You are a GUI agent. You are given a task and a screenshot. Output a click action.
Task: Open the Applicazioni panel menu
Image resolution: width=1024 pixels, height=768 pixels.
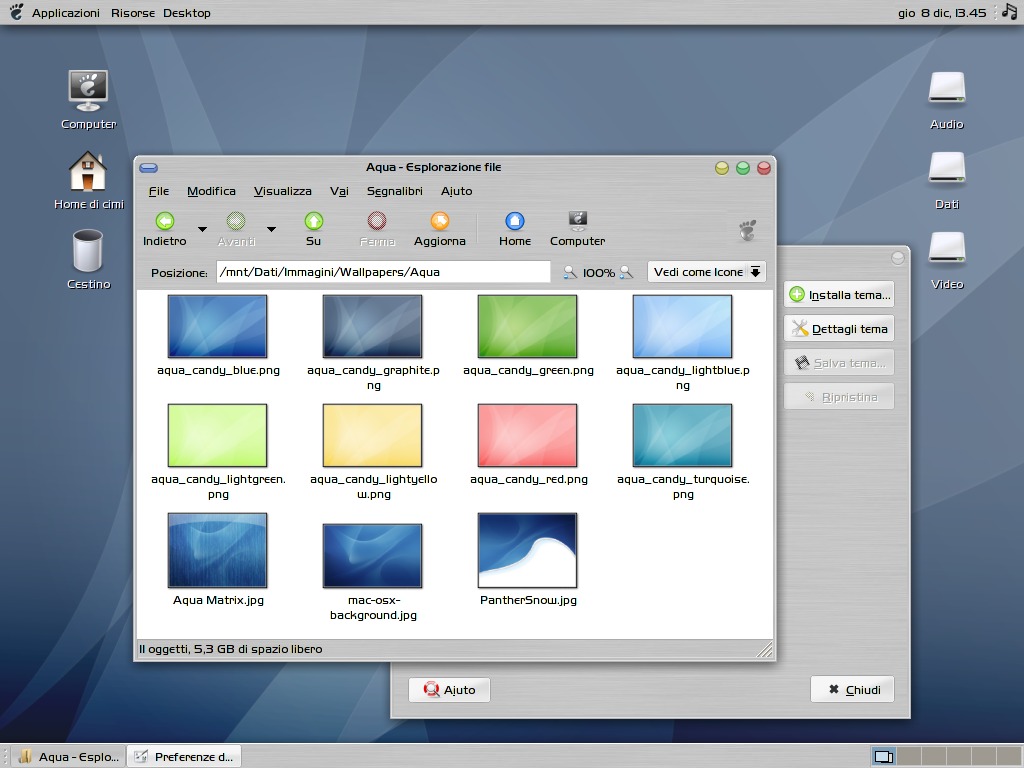click(65, 12)
